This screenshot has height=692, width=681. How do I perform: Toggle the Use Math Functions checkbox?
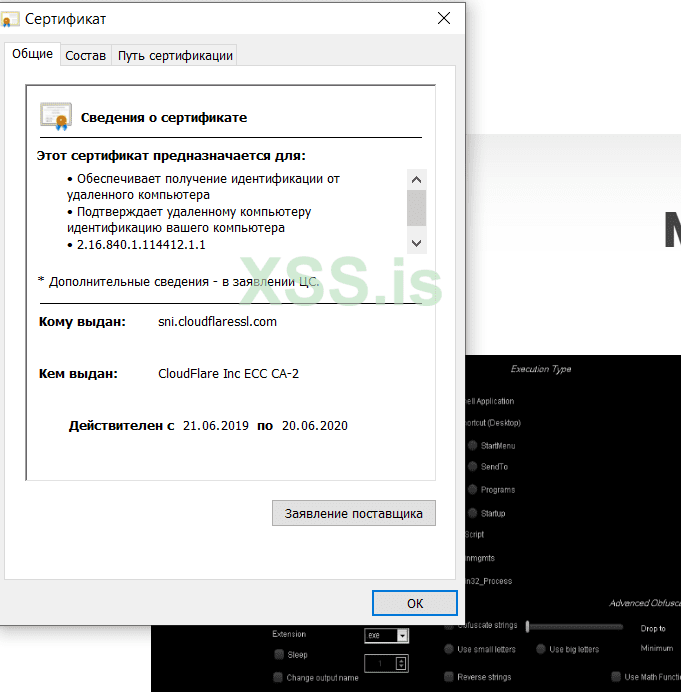pos(616,677)
